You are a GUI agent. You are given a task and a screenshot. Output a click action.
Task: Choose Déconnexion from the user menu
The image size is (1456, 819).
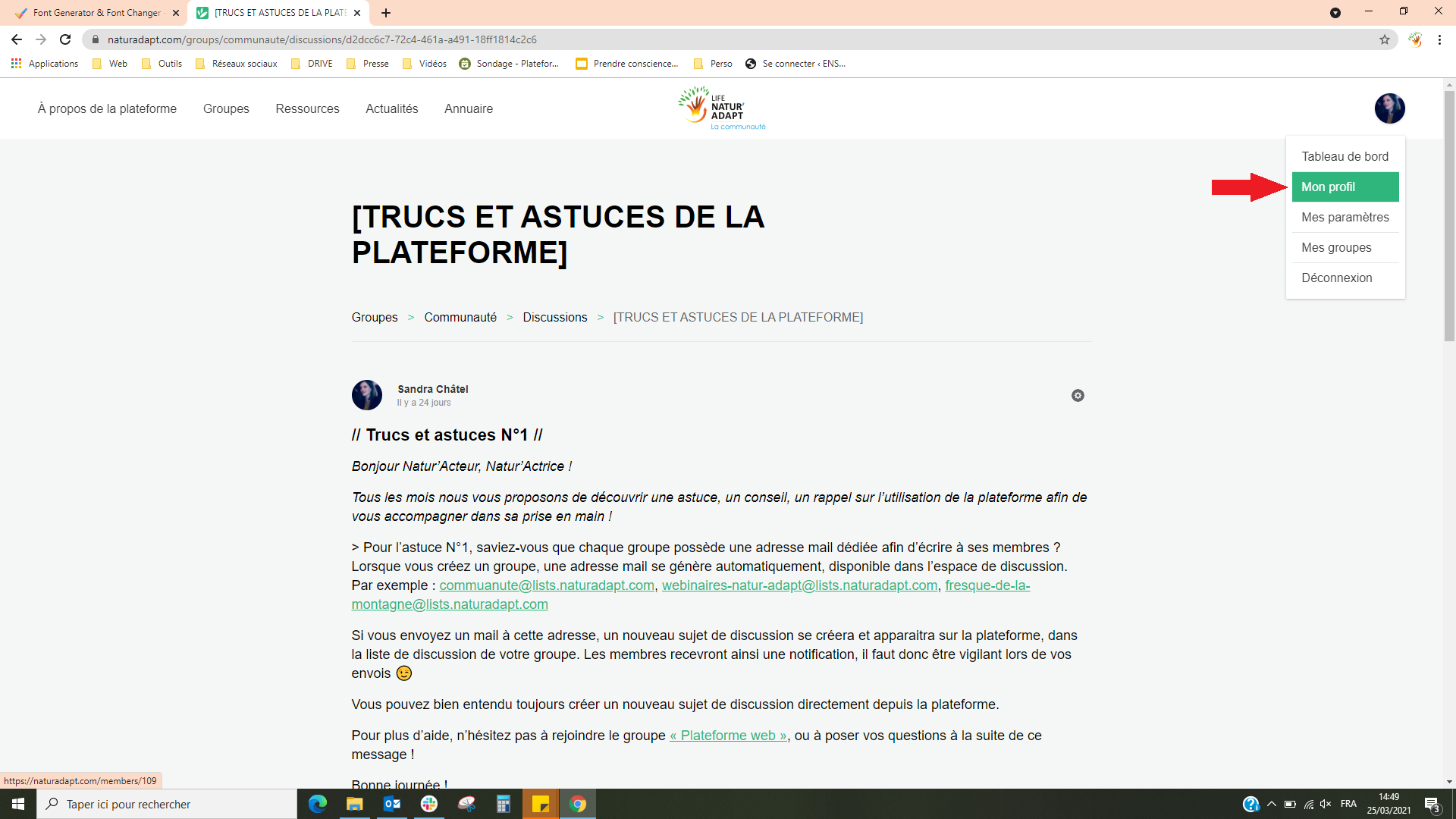pyautogui.click(x=1336, y=278)
